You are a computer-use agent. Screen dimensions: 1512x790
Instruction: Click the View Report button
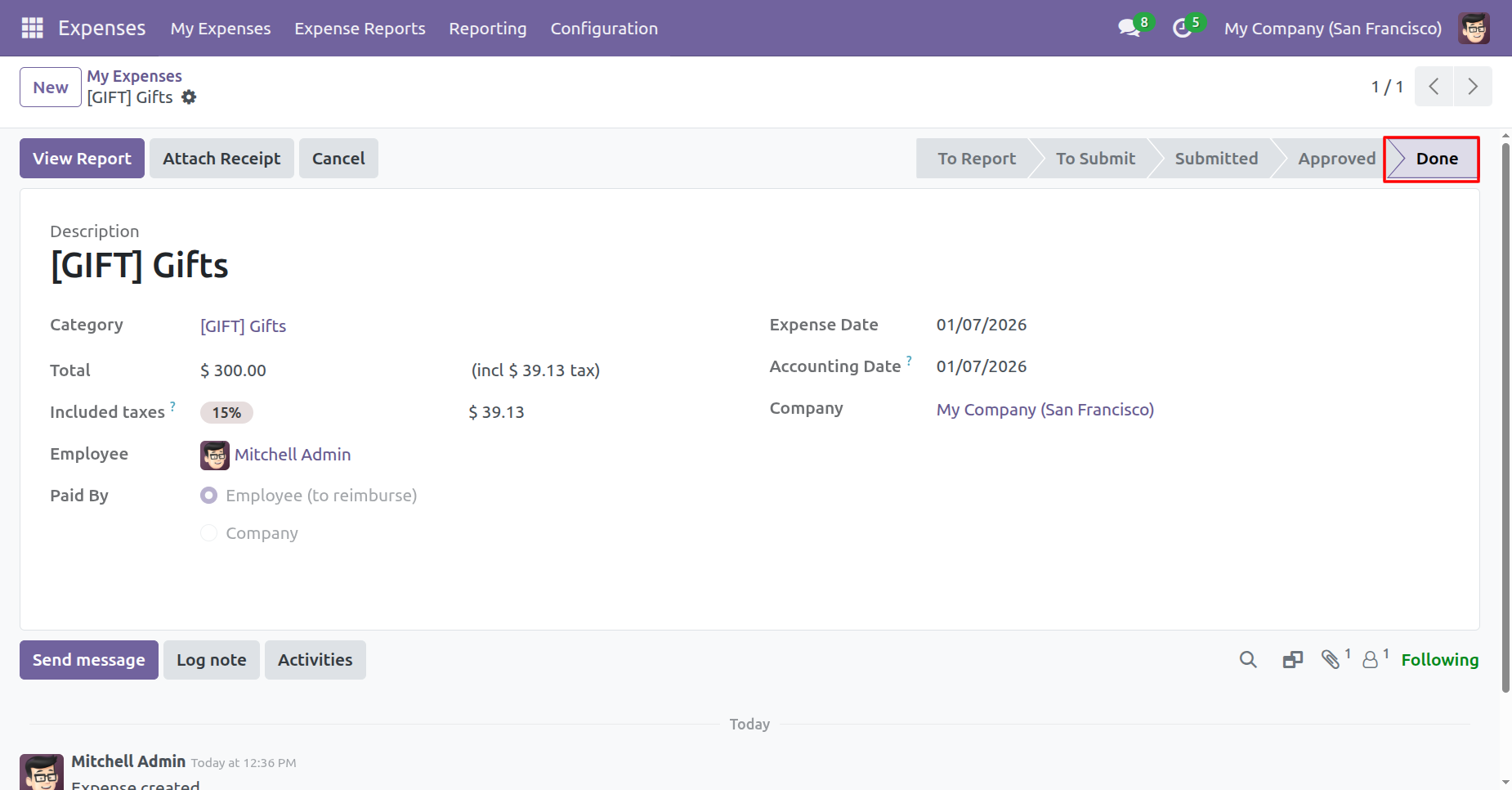click(x=82, y=159)
